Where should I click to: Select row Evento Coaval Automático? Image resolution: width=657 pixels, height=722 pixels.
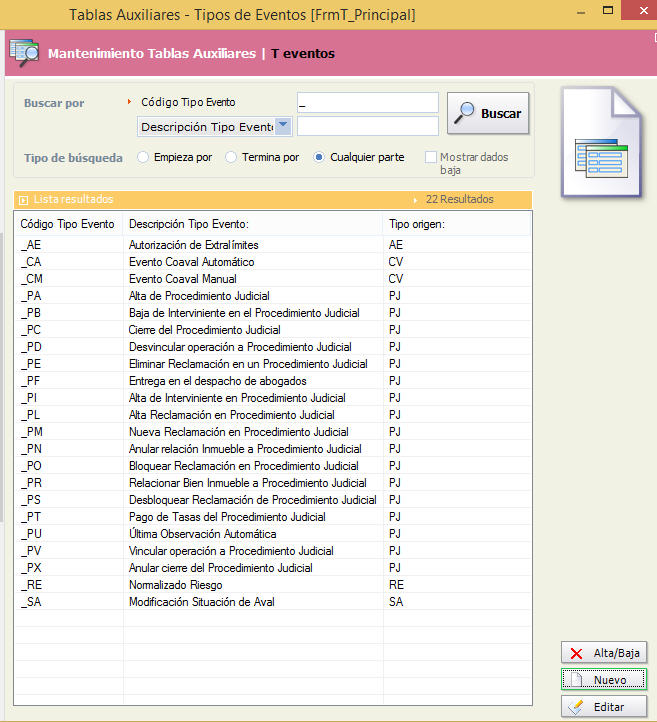pos(273,262)
